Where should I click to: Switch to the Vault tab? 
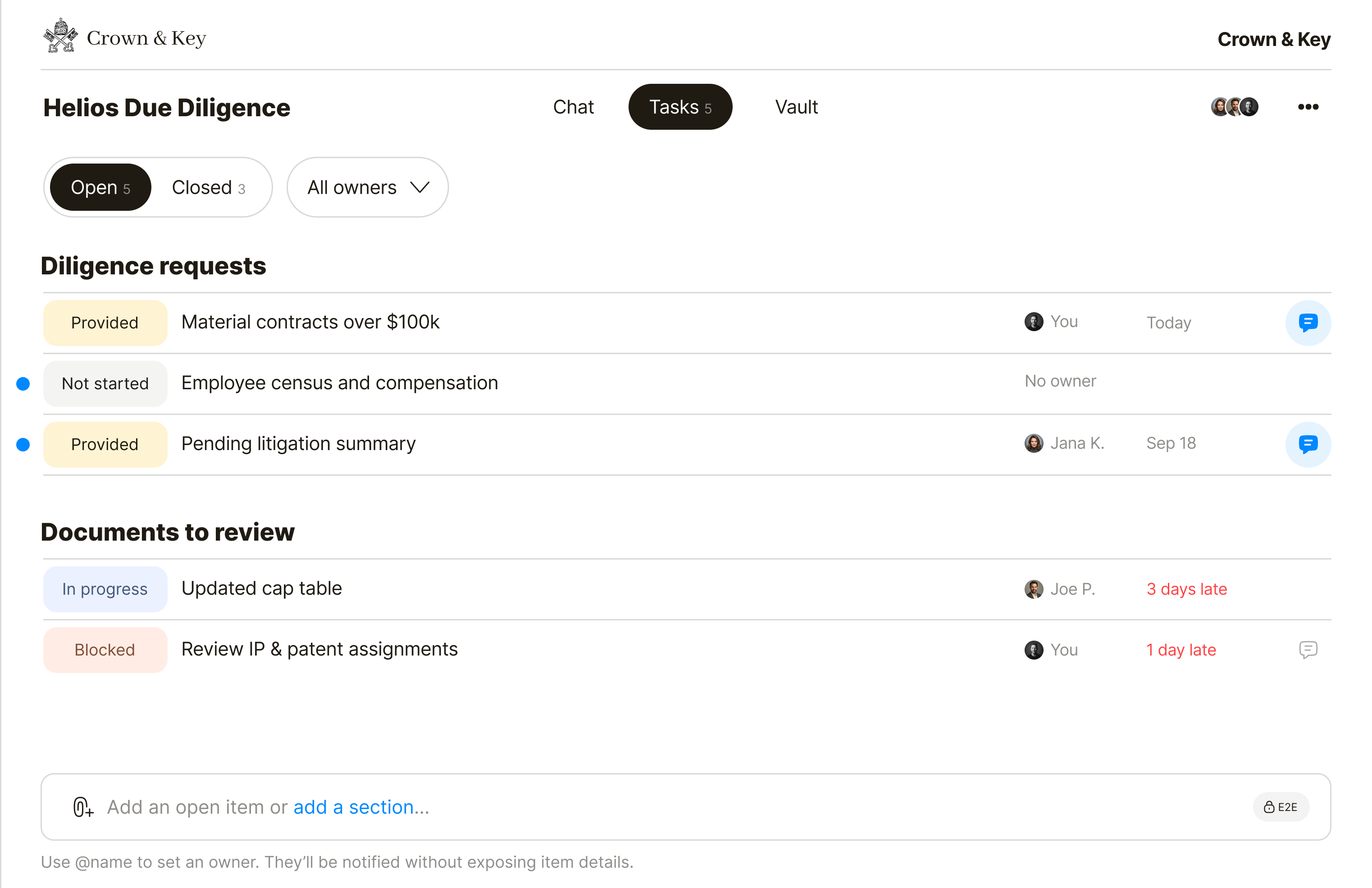tap(796, 107)
